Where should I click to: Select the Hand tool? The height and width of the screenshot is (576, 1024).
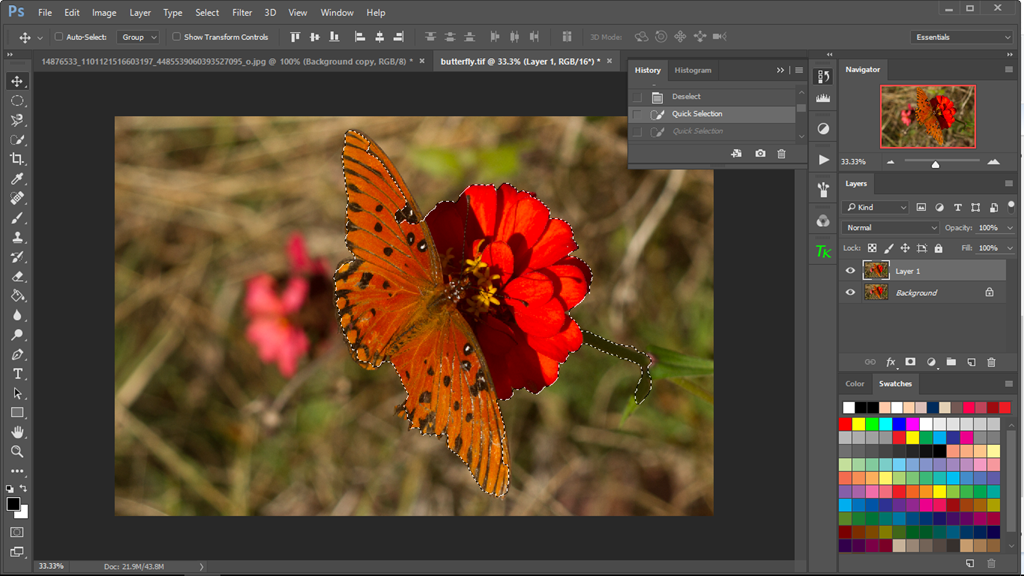tap(17, 432)
